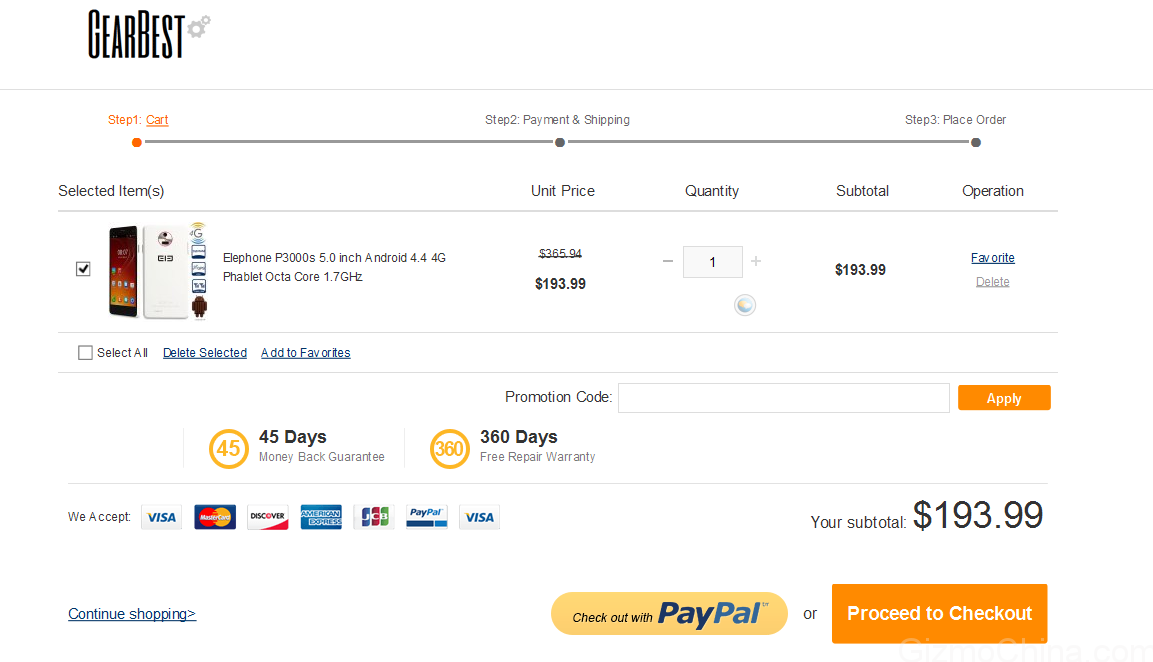Tick the Select All checkbox
This screenshot has height=662, width=1153.
point(86,353)
